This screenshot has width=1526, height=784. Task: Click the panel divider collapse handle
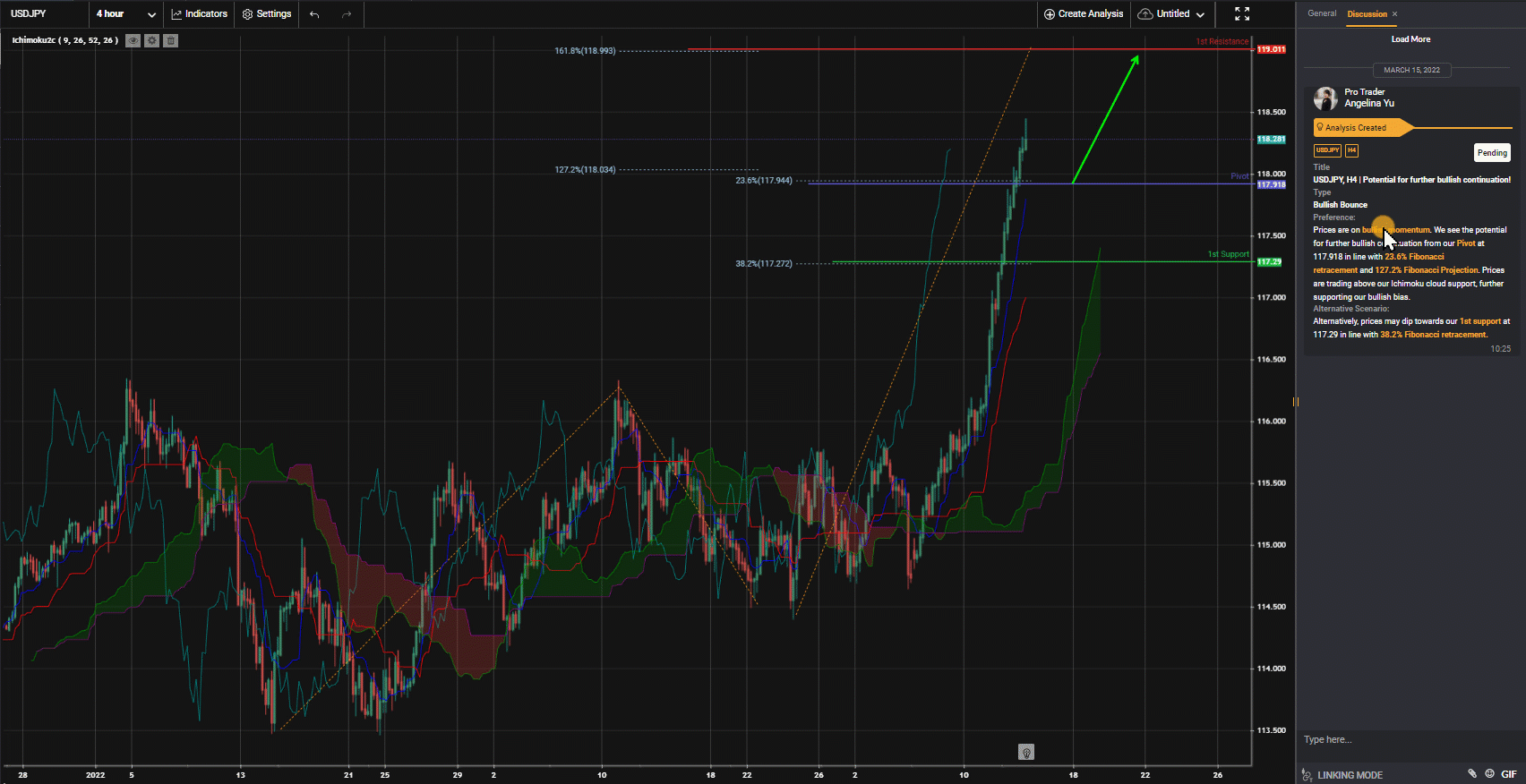[x=1295, y=401]
